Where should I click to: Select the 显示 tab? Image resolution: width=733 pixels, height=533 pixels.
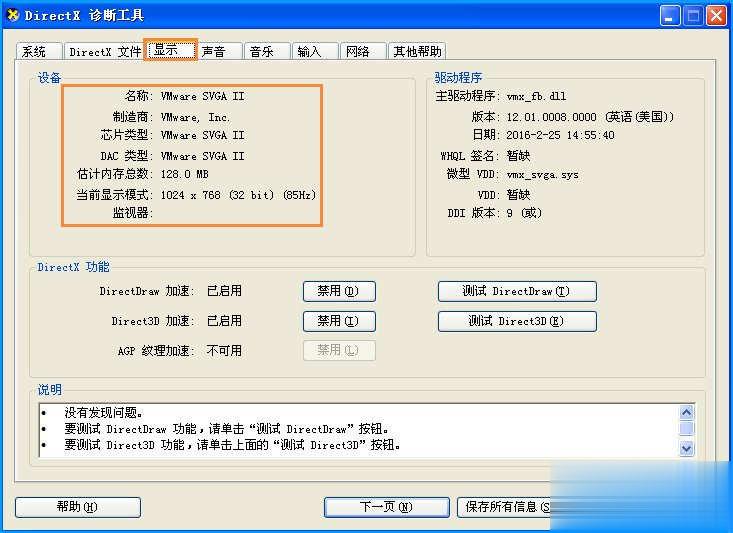click(171, 50)
